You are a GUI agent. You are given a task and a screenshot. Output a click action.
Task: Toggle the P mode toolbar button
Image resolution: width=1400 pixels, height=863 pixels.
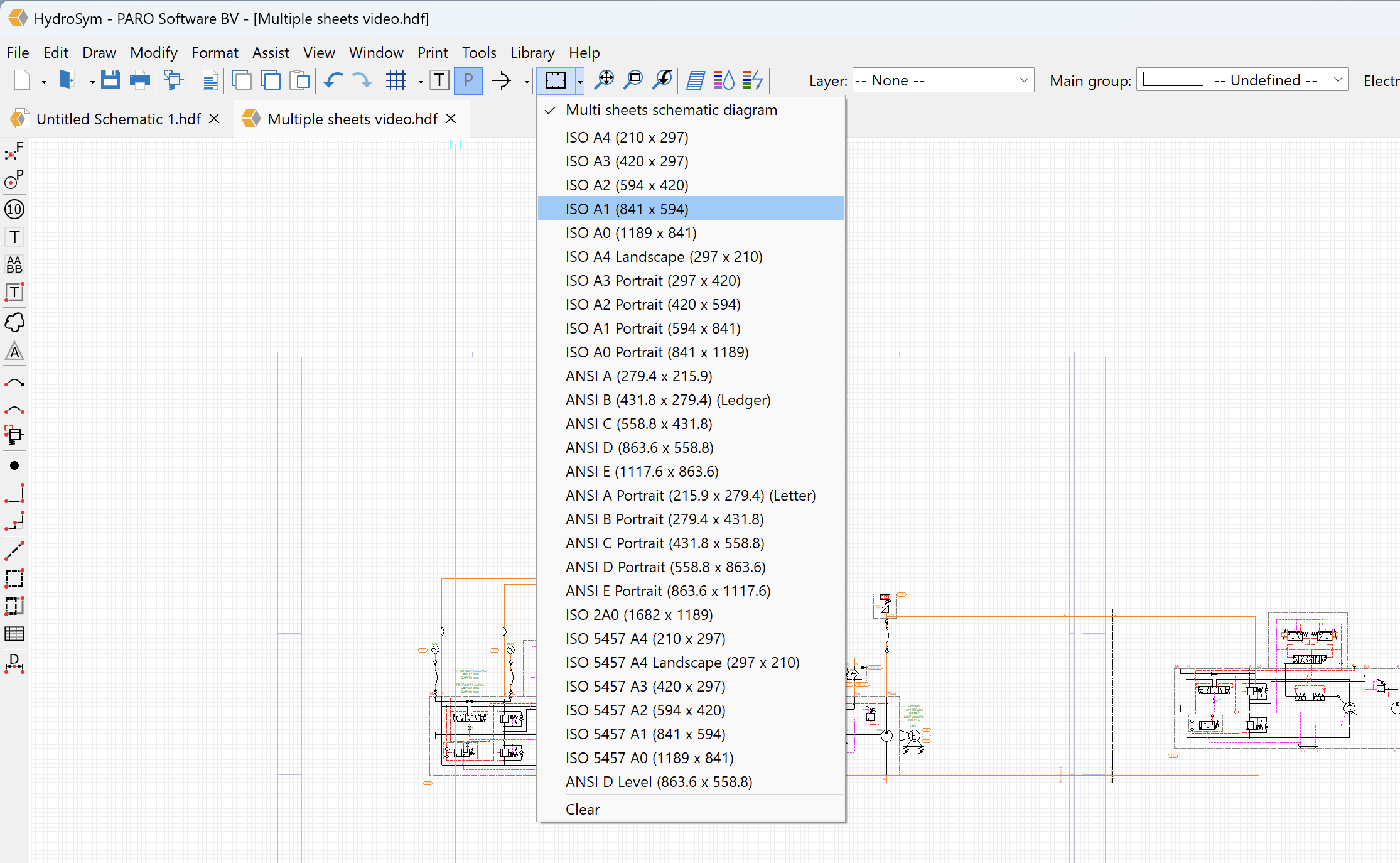[x=468, y=80]
